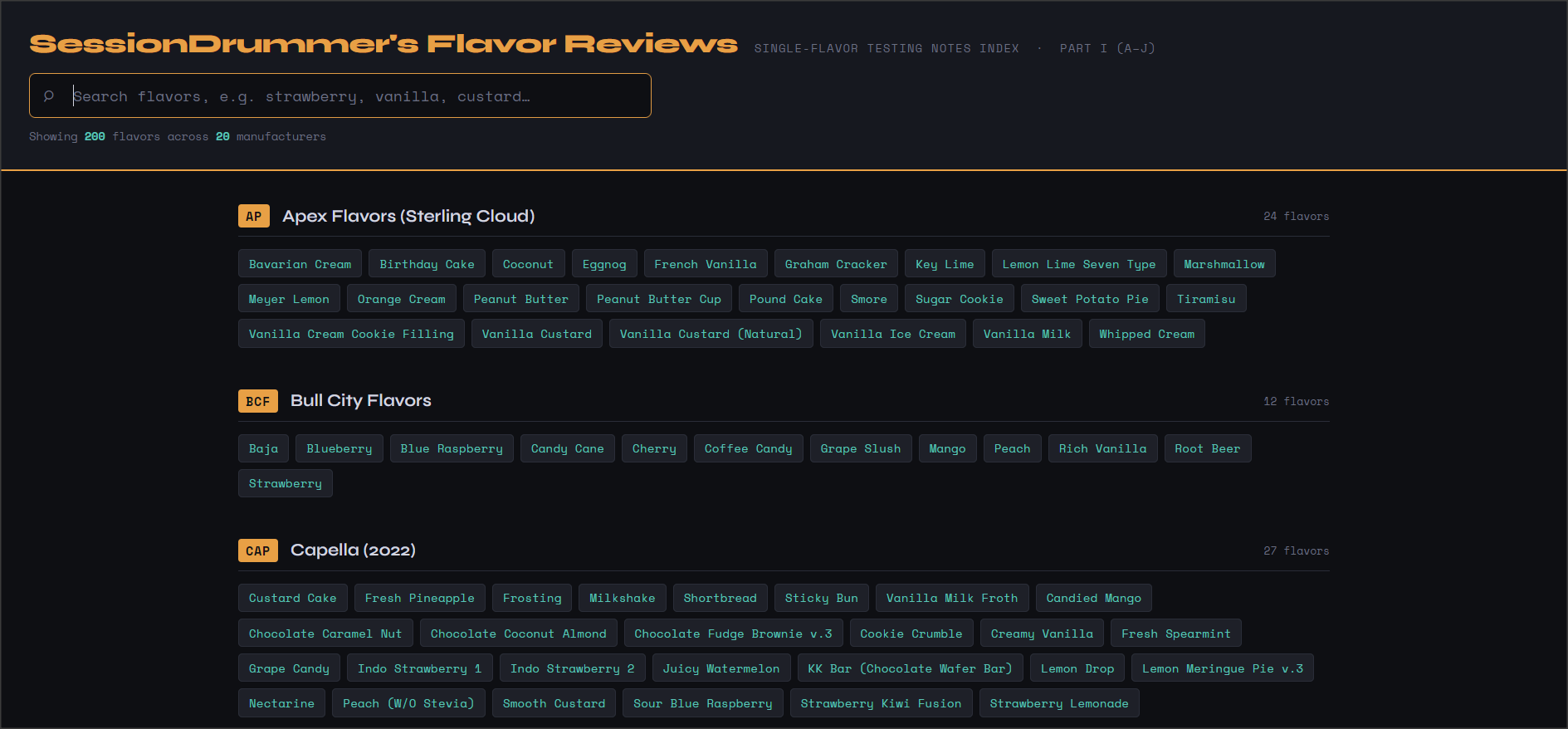
Task: Click the Apex Flavors (Sterling Cloud) heading
Action: coord(408,217)
